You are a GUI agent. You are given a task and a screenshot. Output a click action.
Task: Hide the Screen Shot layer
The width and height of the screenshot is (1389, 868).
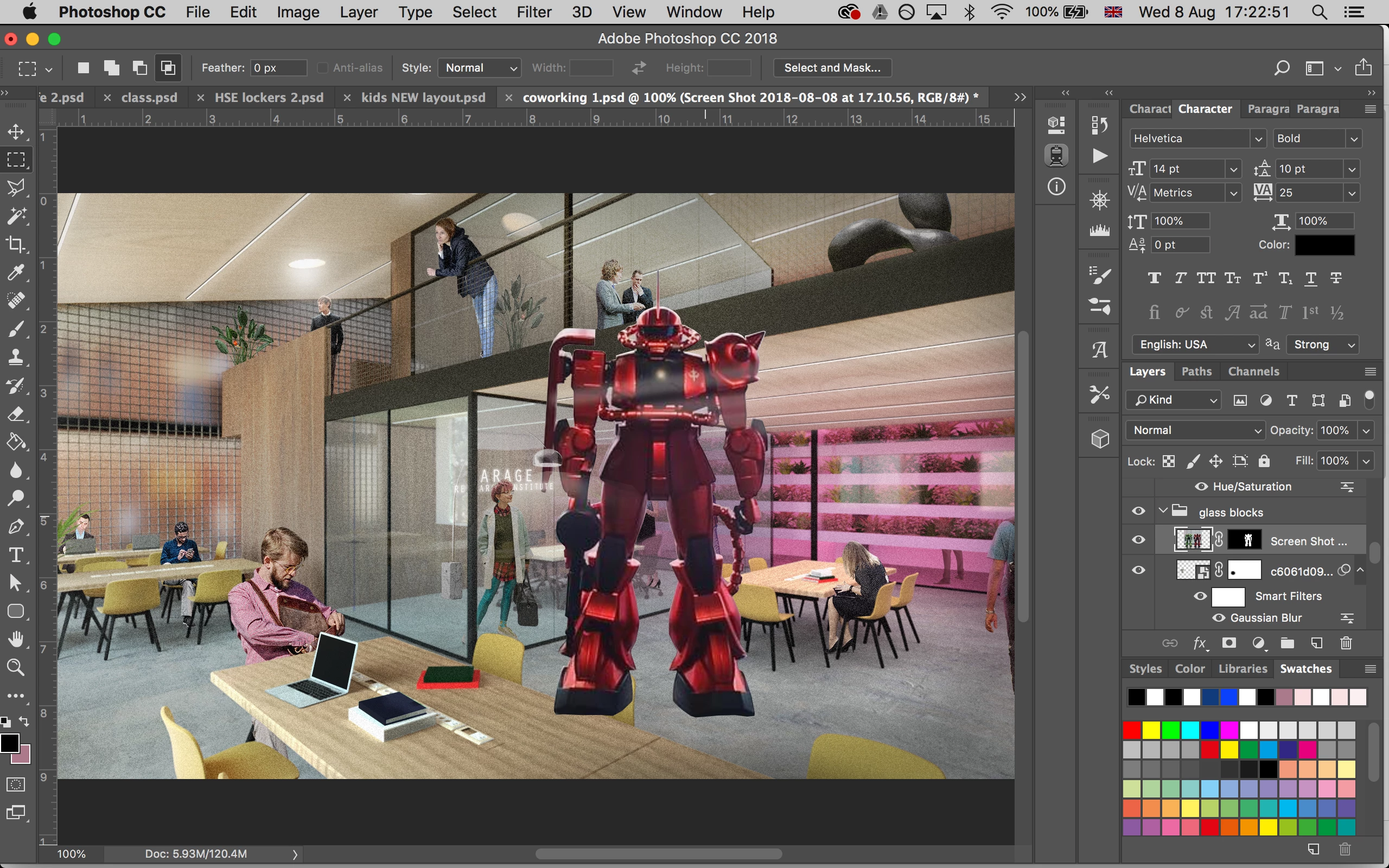coord(1139,540)
